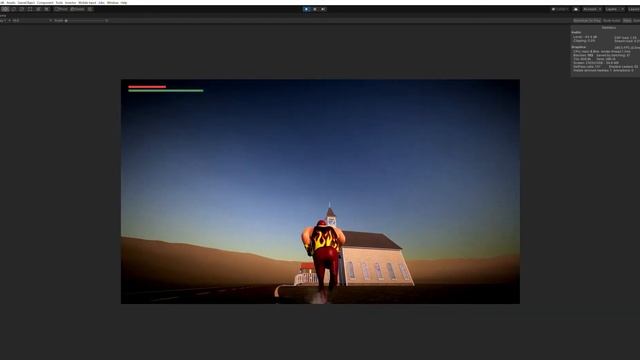This screenshot has width=640, height=360.
Task: Open the cloud Services icon
Action: pyautogui.click(x=576, y=9)
